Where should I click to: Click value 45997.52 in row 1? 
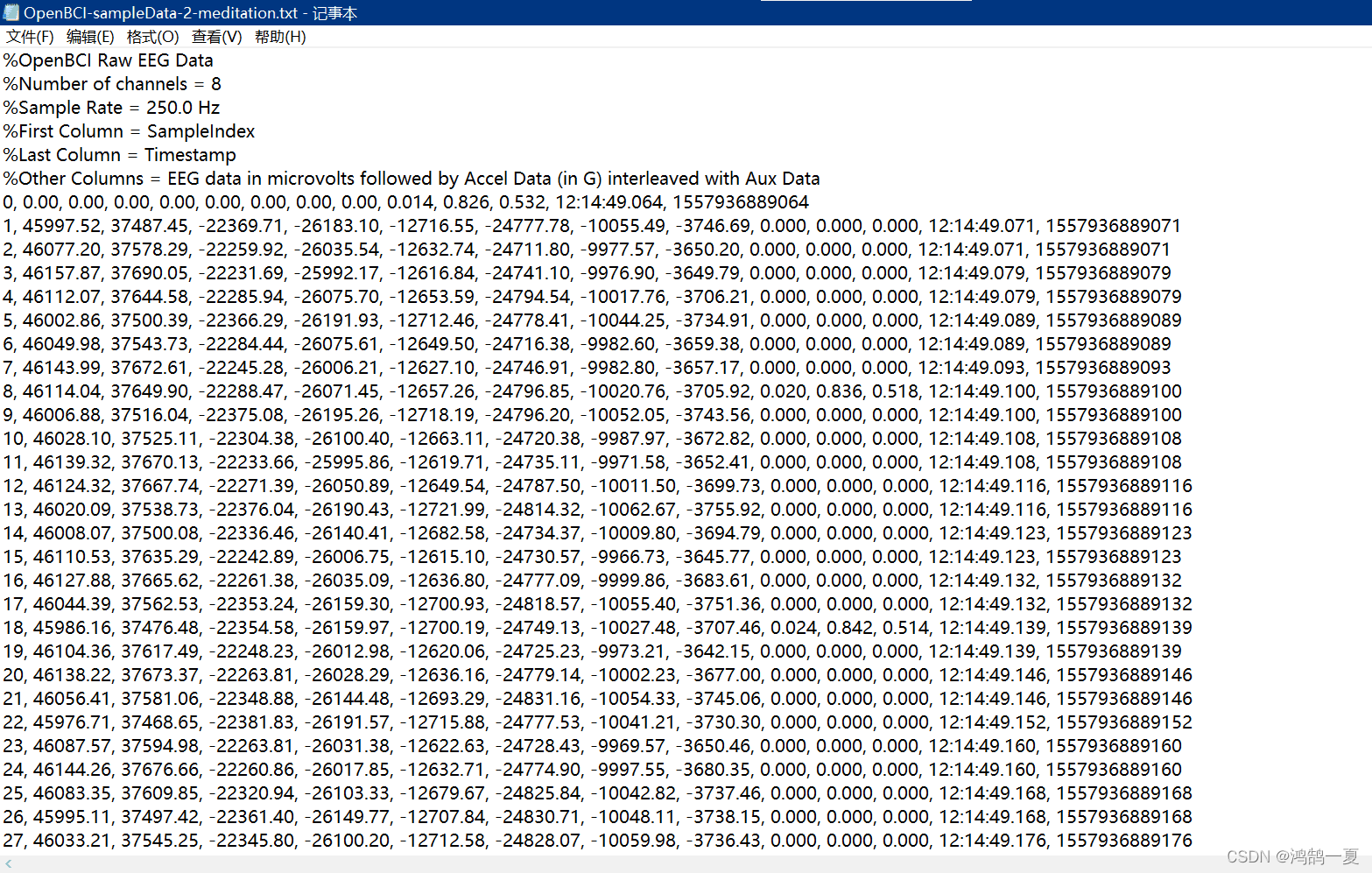(61, 226)
